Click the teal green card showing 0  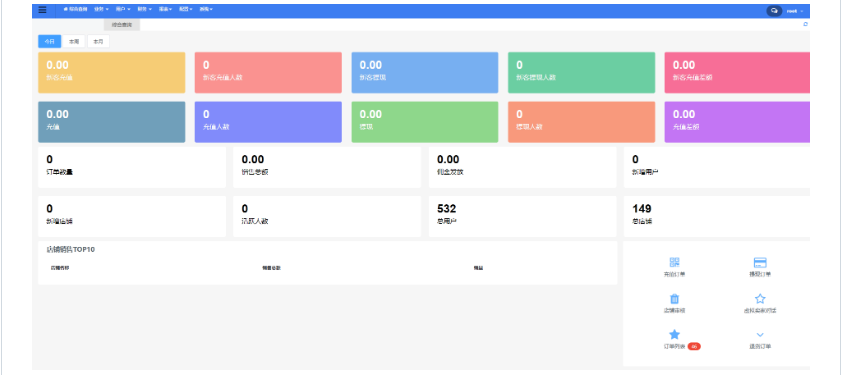[x=581, y=73]
